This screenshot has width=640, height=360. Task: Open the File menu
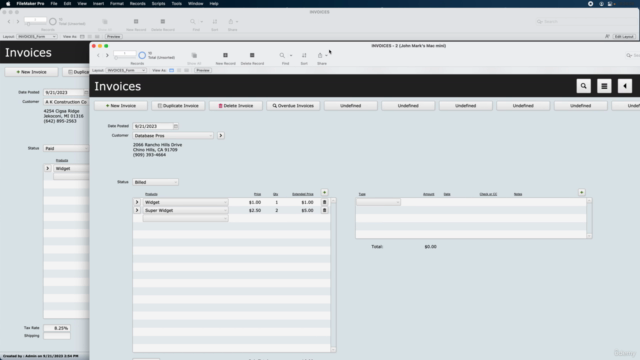54,4
